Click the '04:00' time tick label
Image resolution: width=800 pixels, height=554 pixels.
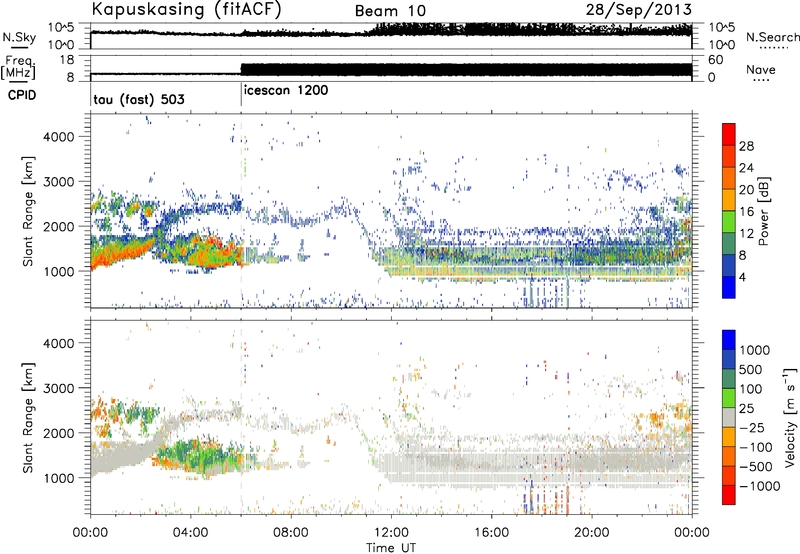(190, 533)
